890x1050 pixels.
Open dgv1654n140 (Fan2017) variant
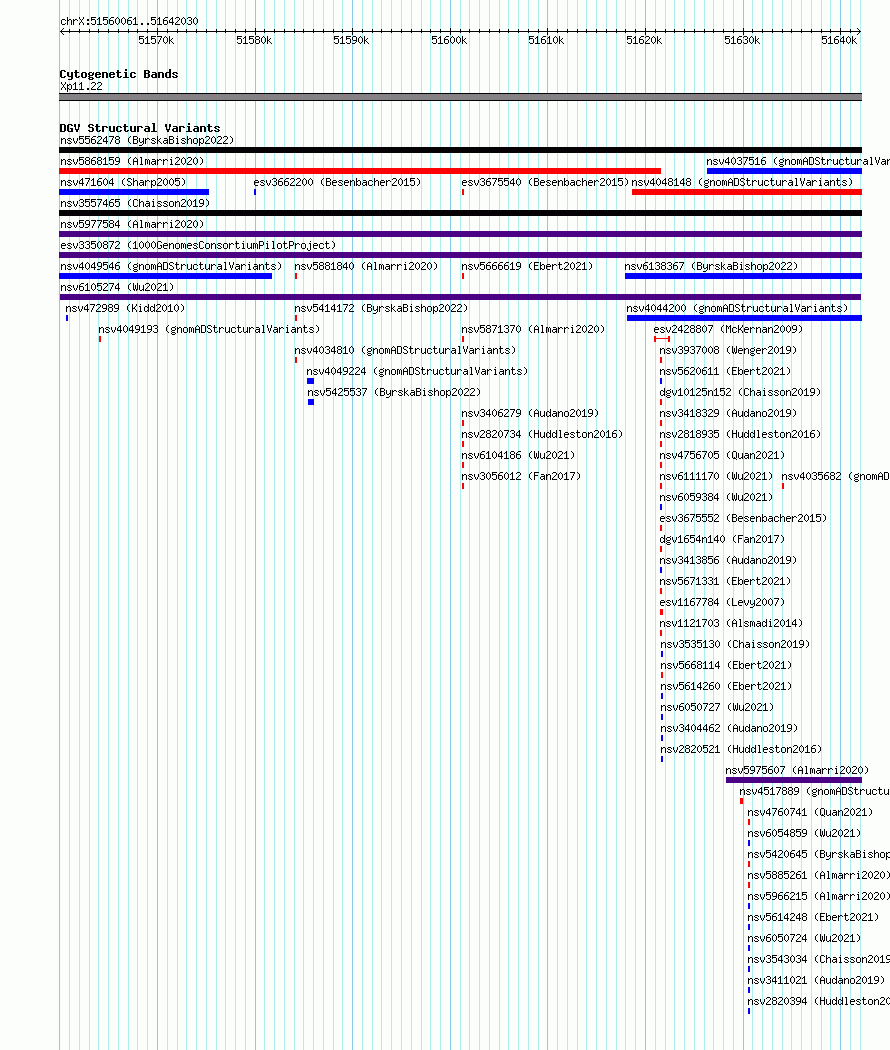click(x=722, y=539)
